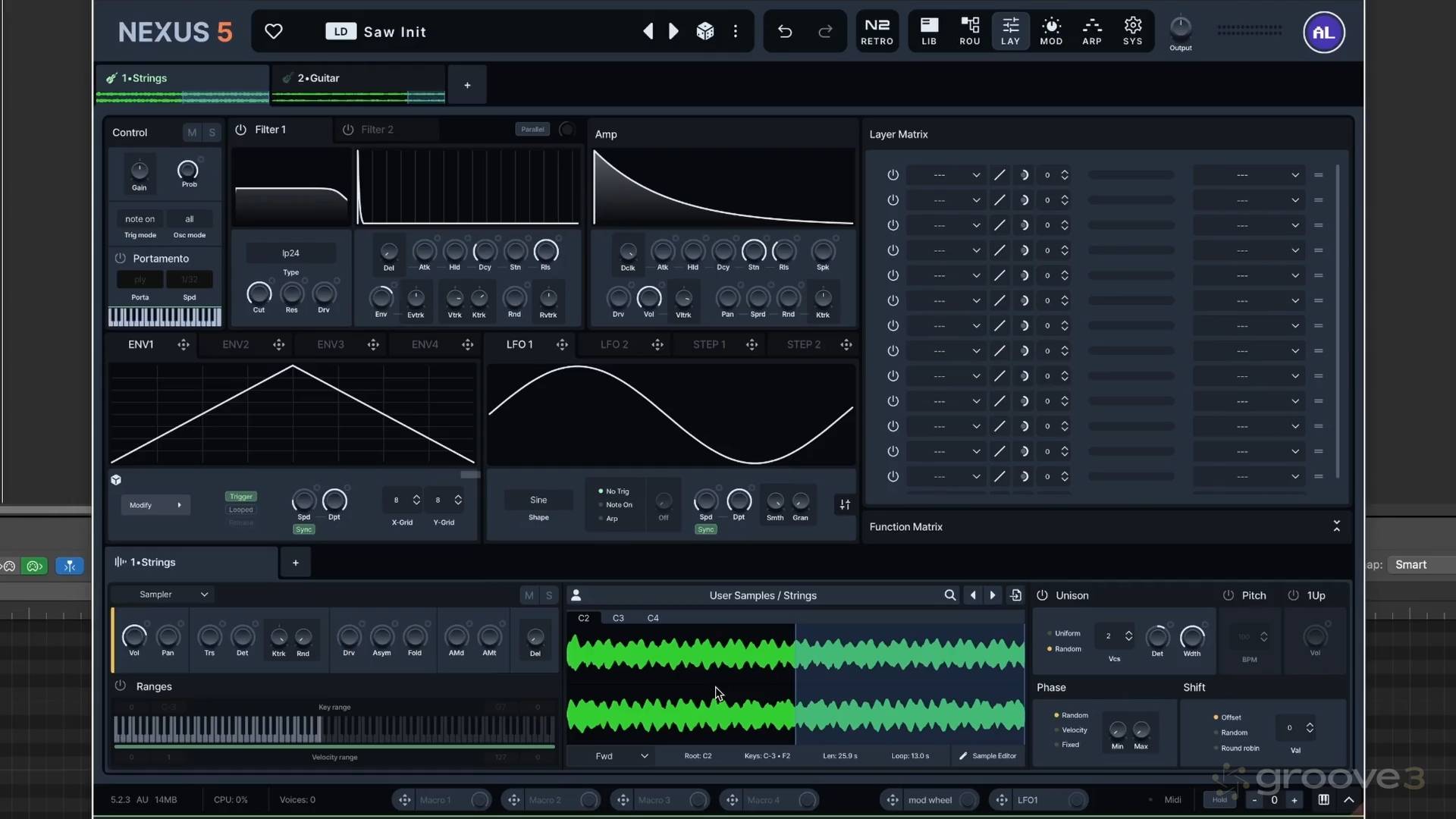Switch to the STEP 1 tab
This screenshot has height=819, width=1456.
709,344
